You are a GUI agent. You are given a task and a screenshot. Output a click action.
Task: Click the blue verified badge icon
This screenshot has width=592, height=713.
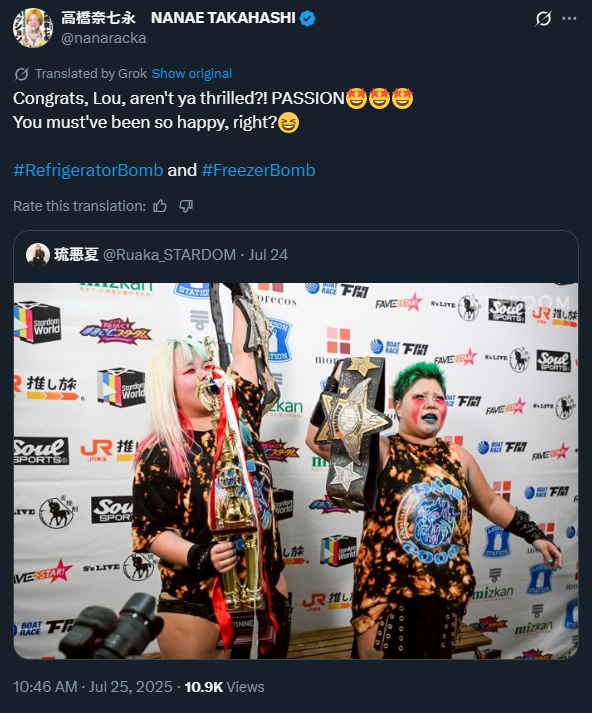click(308, 19)
